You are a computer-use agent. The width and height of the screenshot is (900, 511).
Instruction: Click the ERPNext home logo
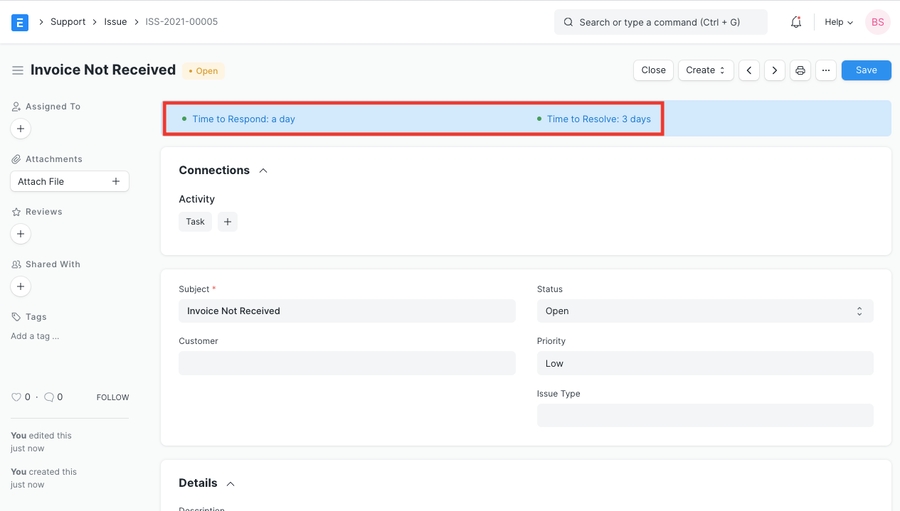20,22
